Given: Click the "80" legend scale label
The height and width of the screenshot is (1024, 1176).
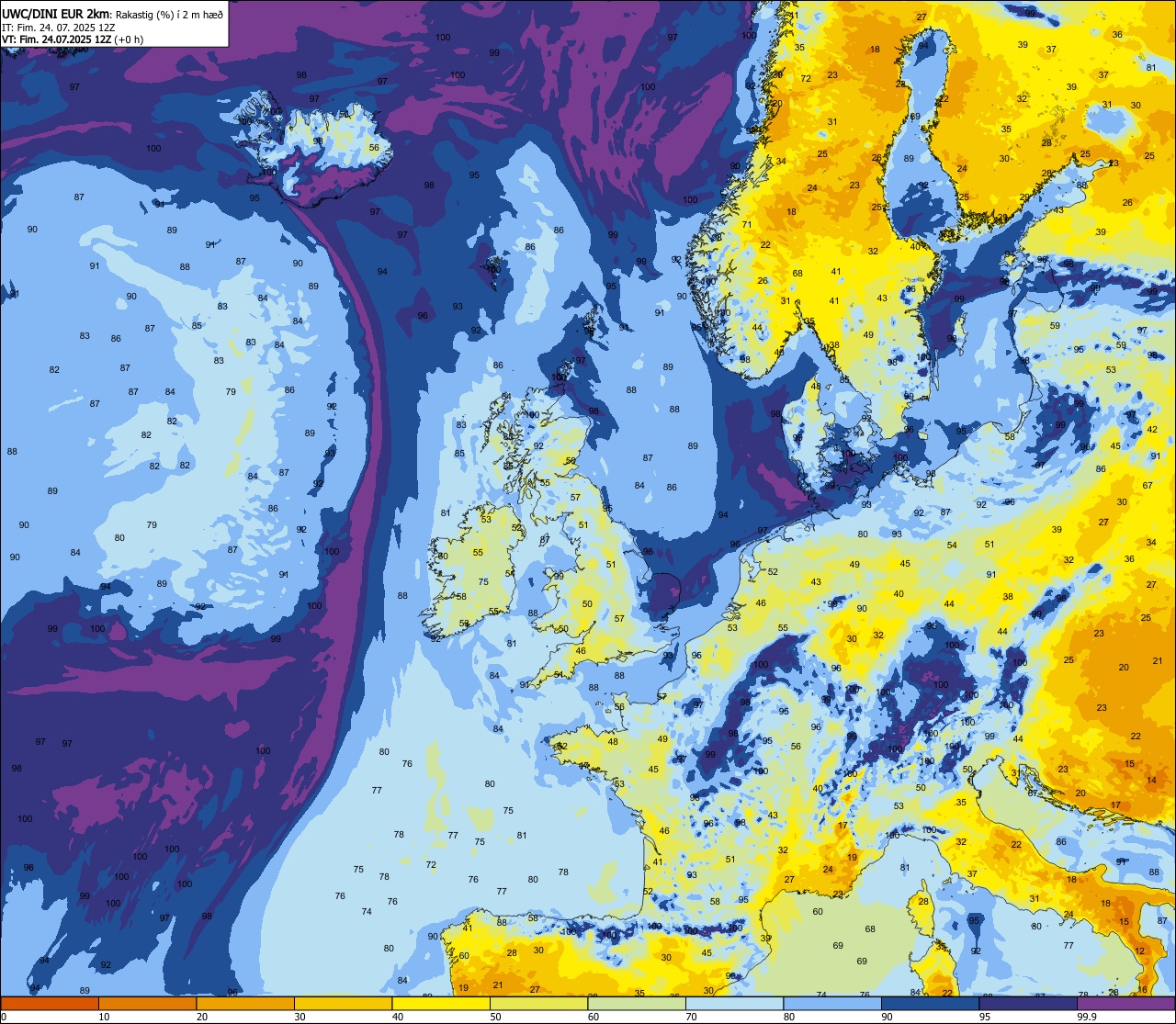Looking at the screenshot, I should [x=789, y=1017].
